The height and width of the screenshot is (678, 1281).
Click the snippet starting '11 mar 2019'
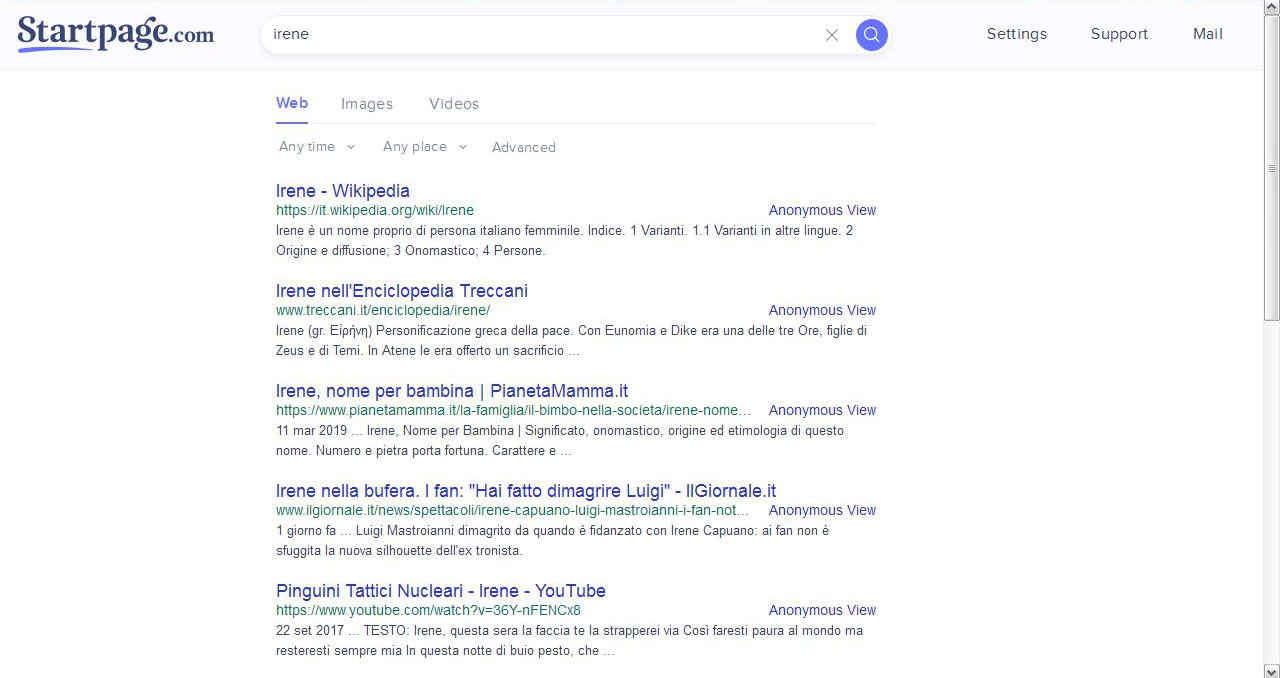pyautogui.click(x=560, y=441)
